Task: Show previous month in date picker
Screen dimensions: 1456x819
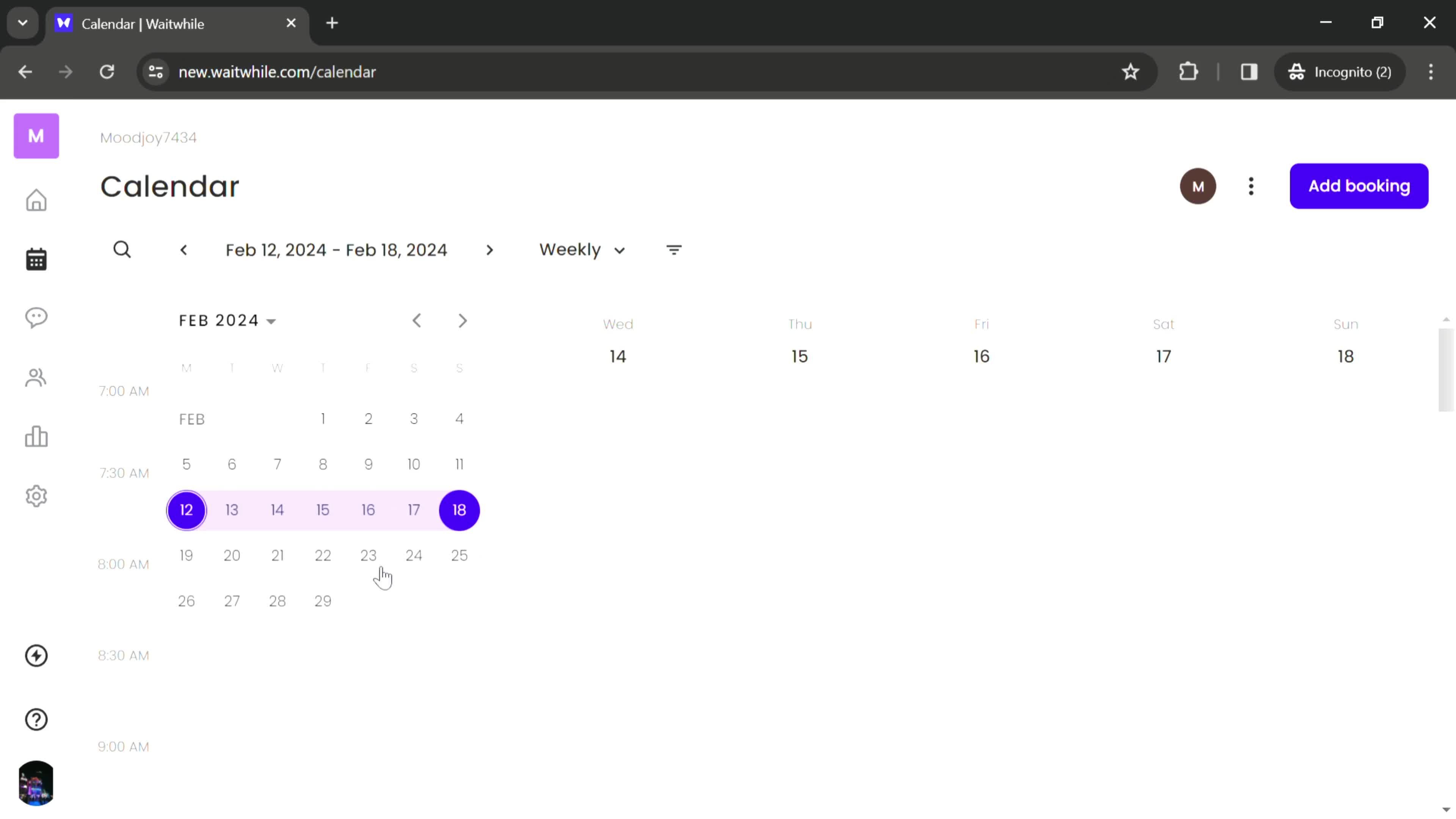Action: pyautogui.click(x=417, y=320)
